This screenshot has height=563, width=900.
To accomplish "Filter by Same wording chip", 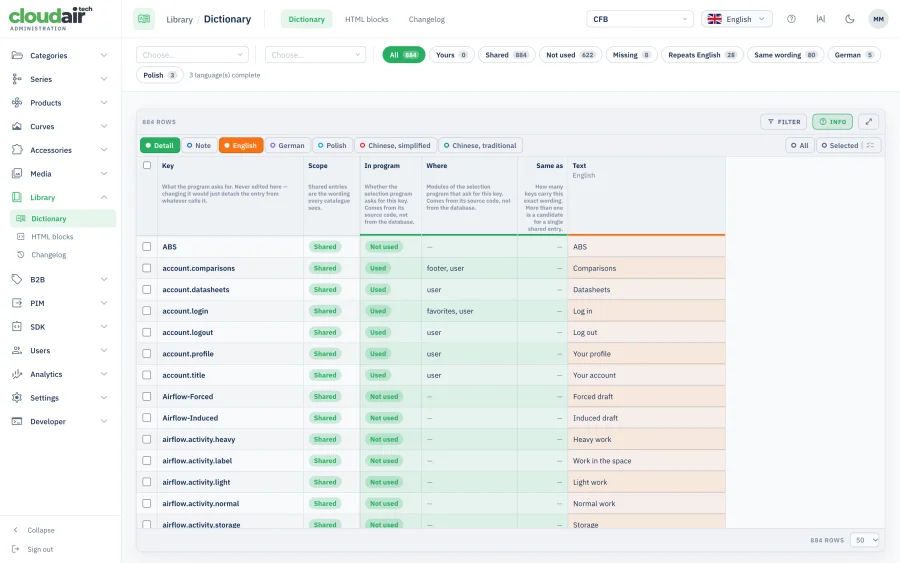I will point(785,55).
